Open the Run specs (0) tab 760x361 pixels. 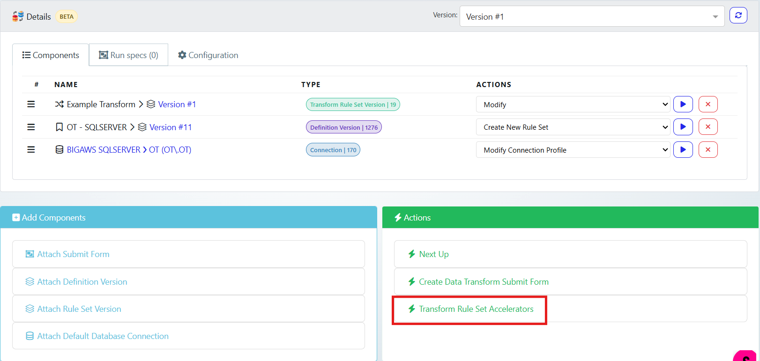point(128,55)
